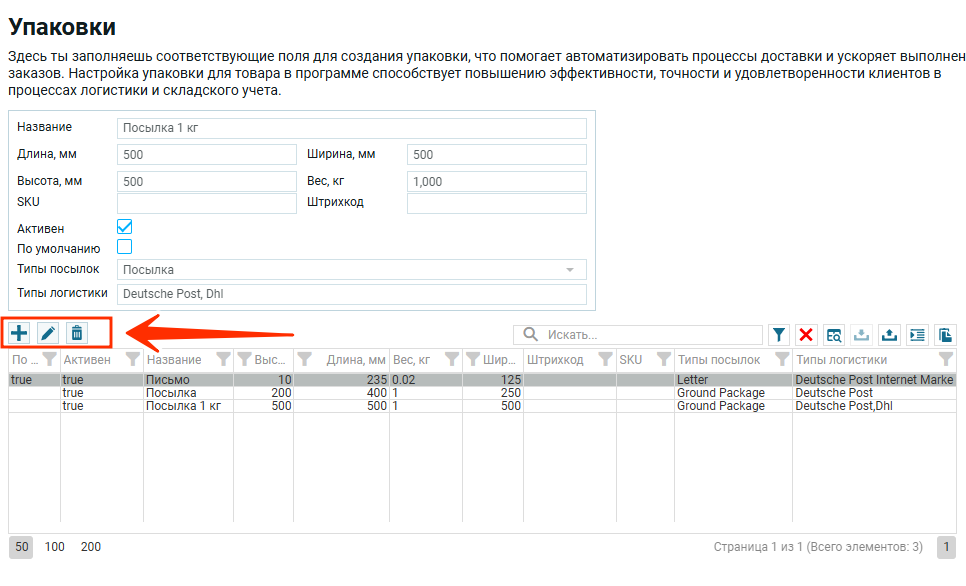Viewport: 966px width, 586px height.
Task: Click the upload export icon in toolbar
Action: pyautogui.click(x=889, y=335)
